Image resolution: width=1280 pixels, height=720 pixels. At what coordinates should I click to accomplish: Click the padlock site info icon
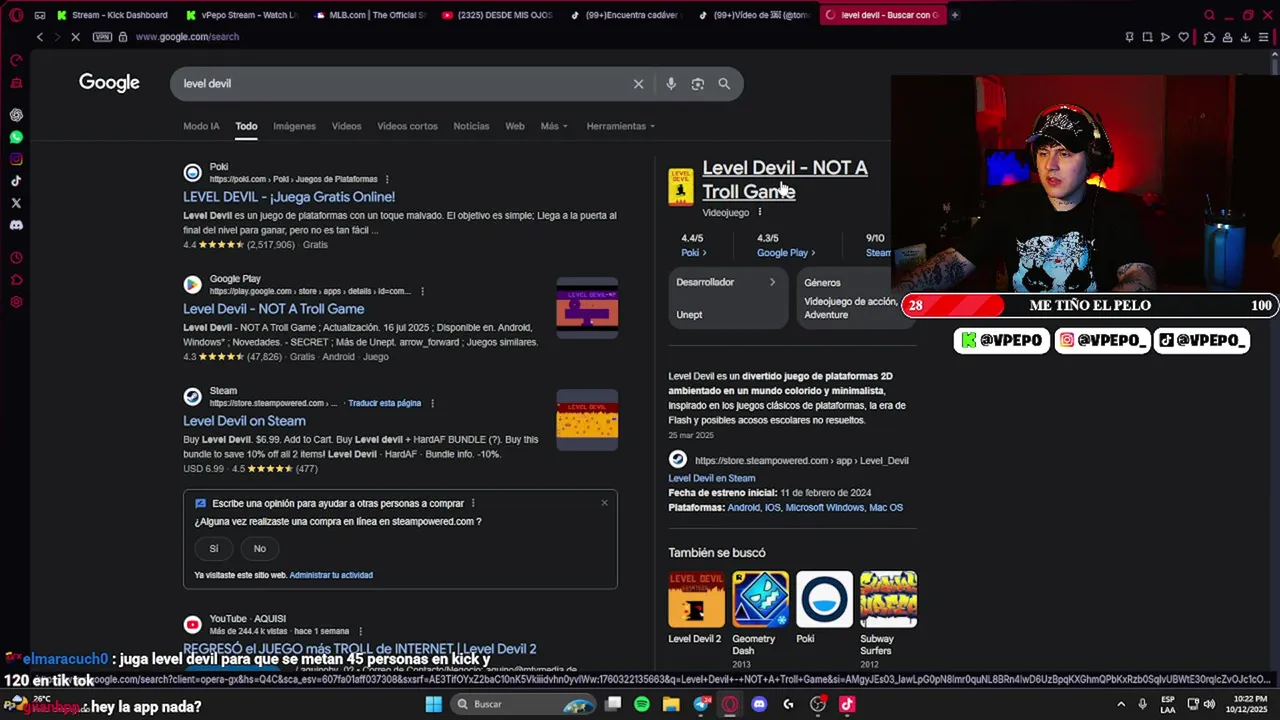tap(123, 37)
